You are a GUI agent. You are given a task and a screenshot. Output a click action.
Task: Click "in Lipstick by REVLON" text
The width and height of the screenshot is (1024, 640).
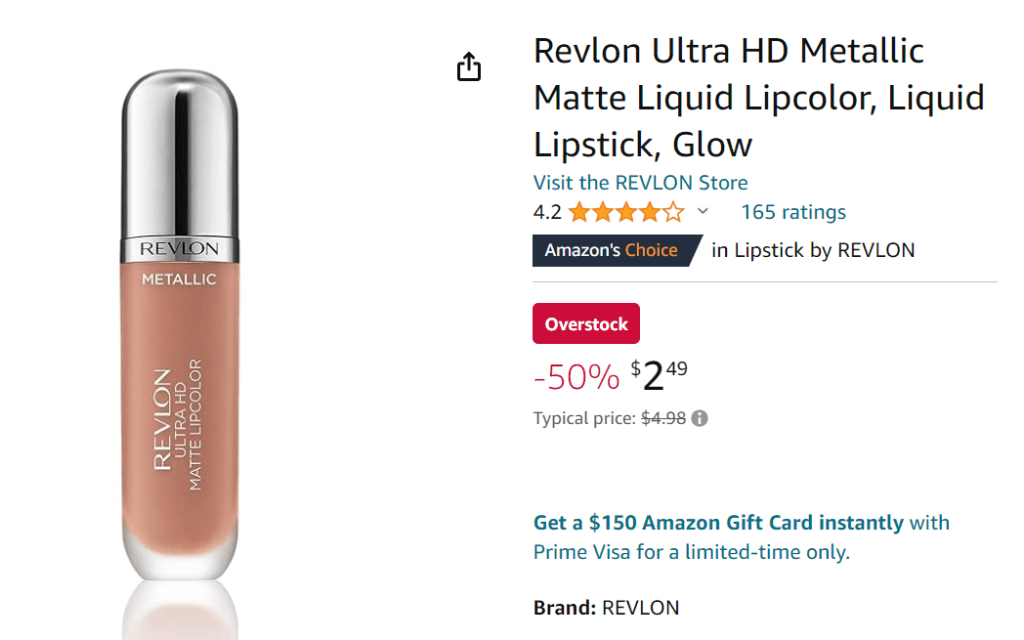813,250
